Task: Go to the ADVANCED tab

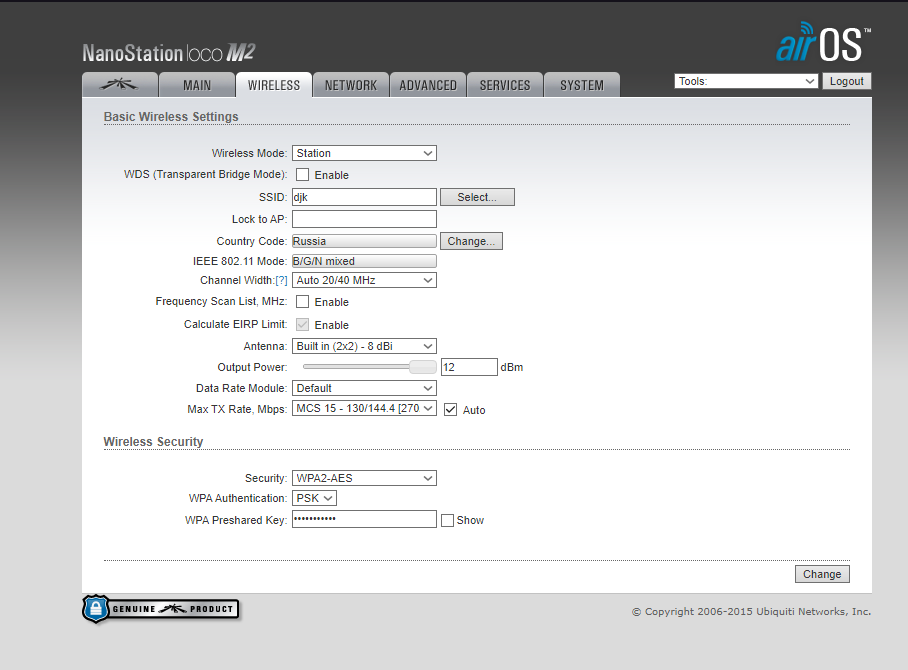Action: pyautogui.click(x=428, y=85)
